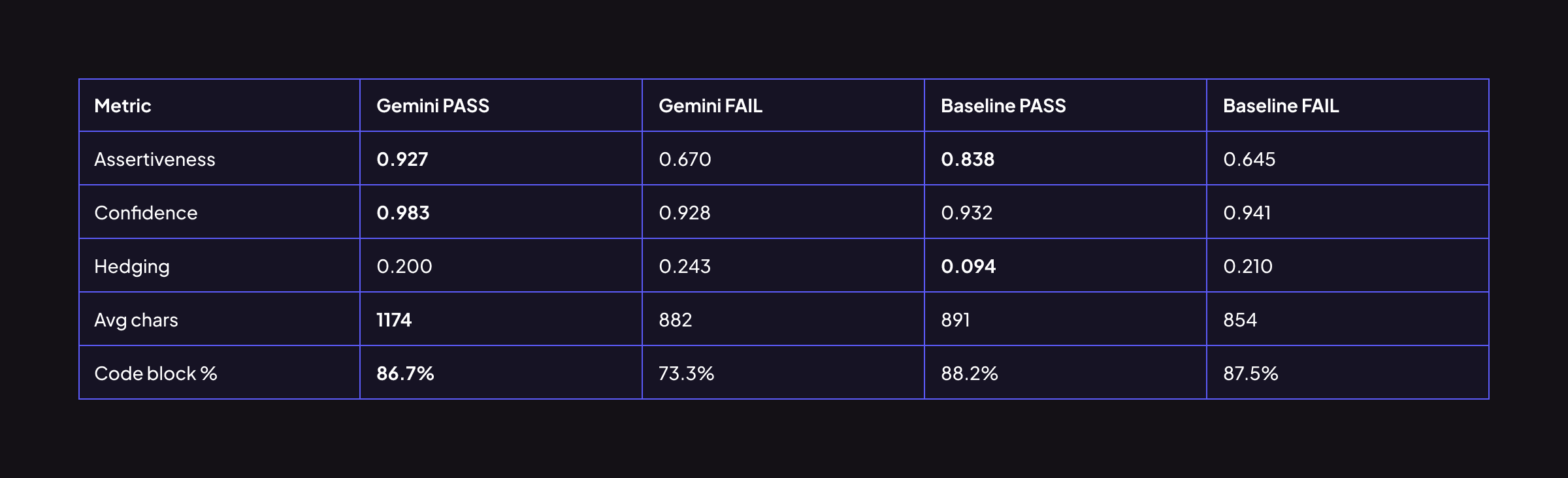
Task: Click the bold 0.927 assertiveness value
Action: click(402, 159)
